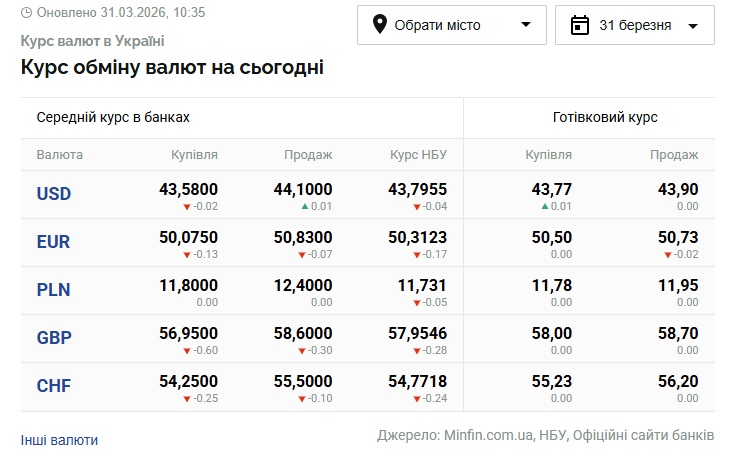Image resolution: width=737 pixels, height=469 pixels.
Task: Expand the '31 березня' date dropdown
Action: (634, 25)
